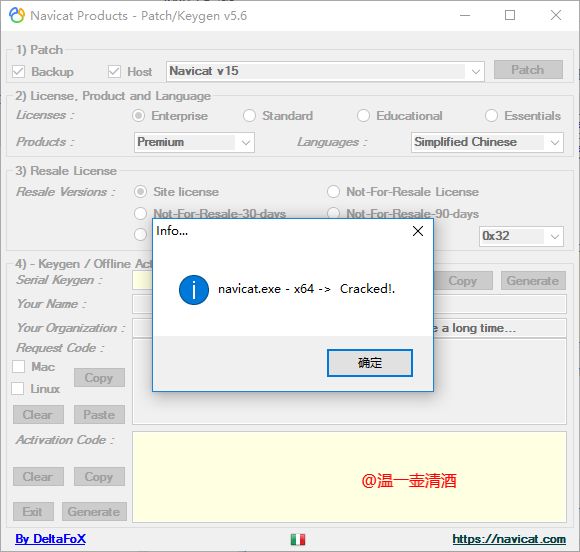The width and height of the screenshot is (580, 552).
Task: Click Copy button under Request Code
Action: 99,378
